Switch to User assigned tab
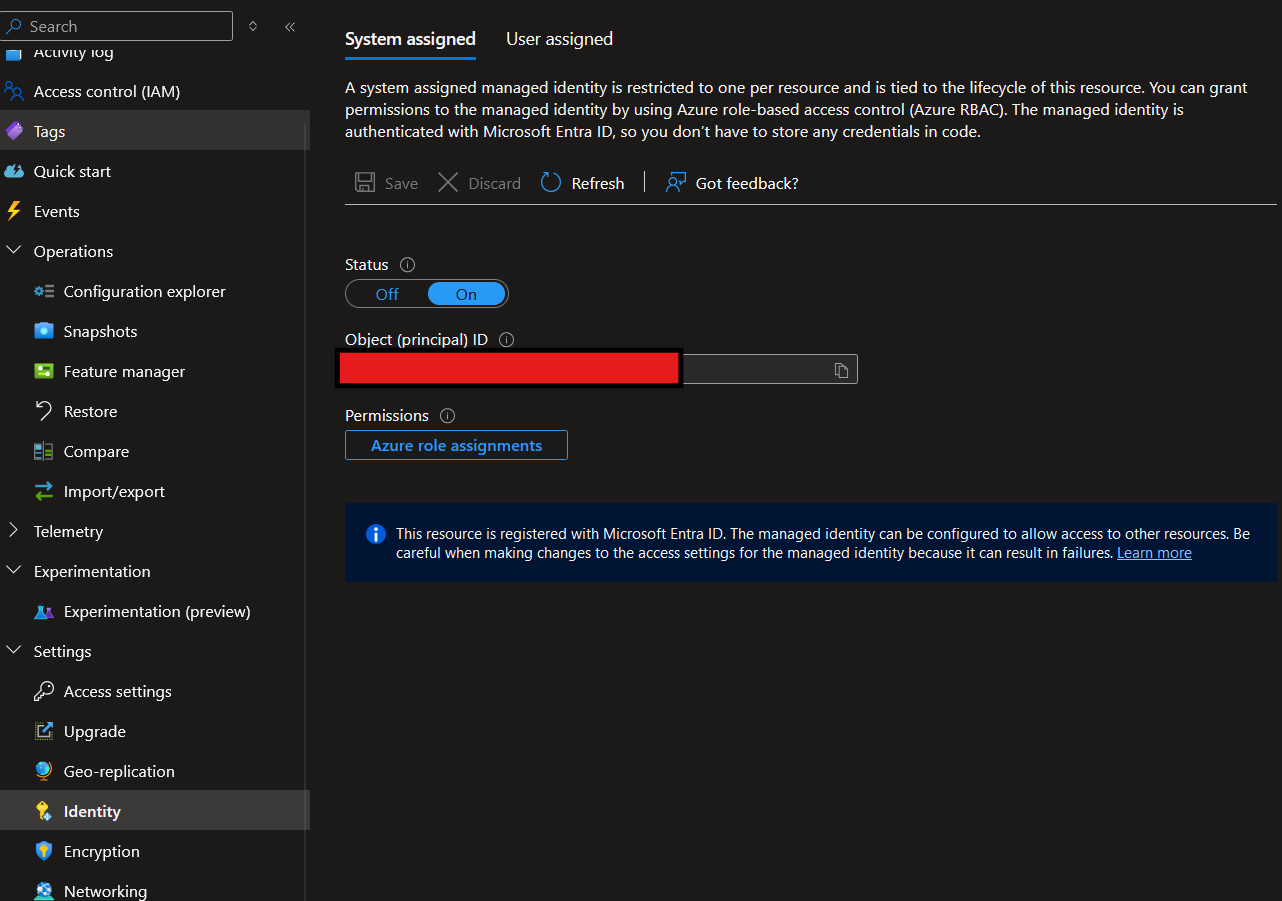The image size is (1282, 901). pos(559,39)
